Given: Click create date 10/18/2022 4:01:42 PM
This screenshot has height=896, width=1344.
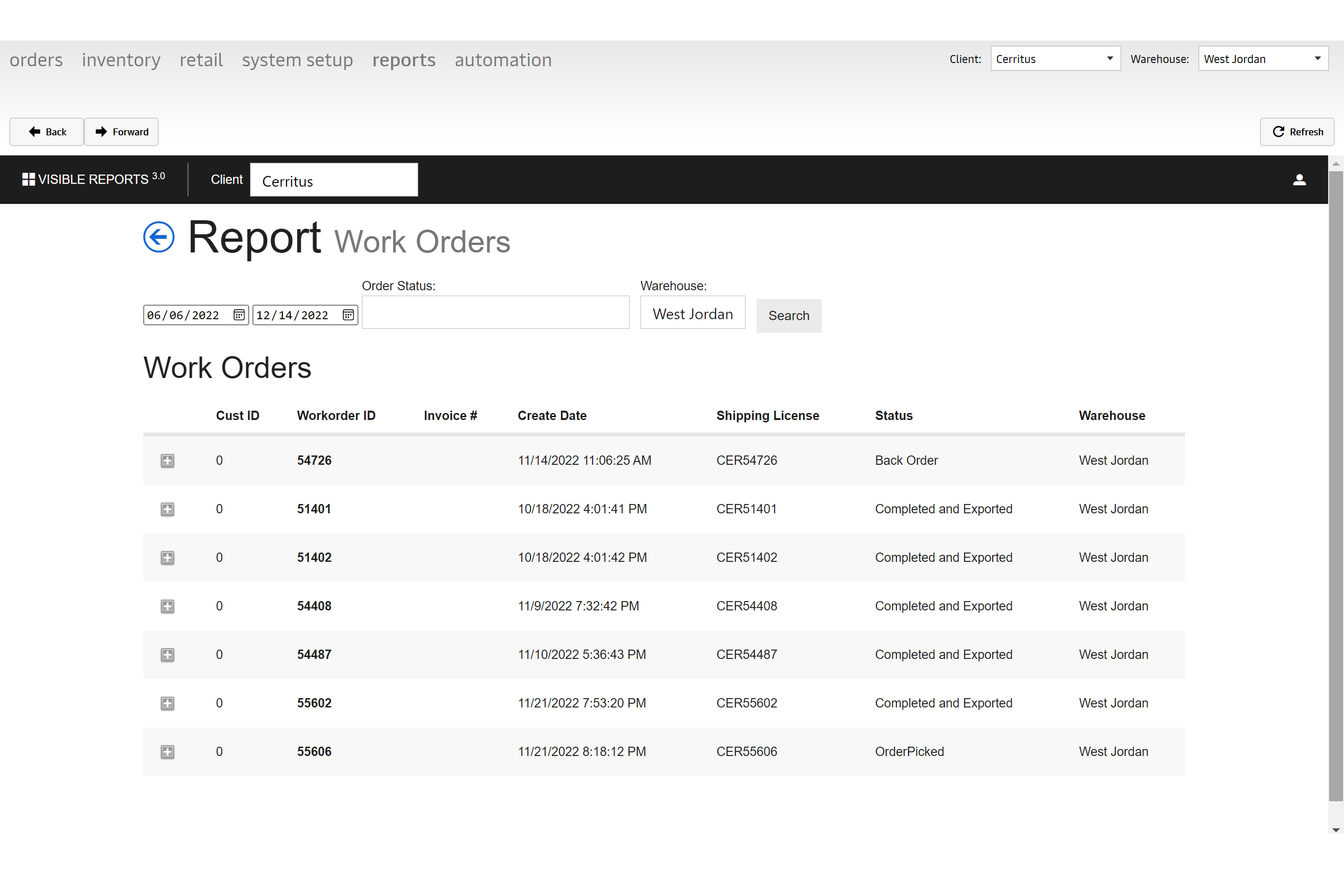Looking at the screenshot, I should (582, 558).
